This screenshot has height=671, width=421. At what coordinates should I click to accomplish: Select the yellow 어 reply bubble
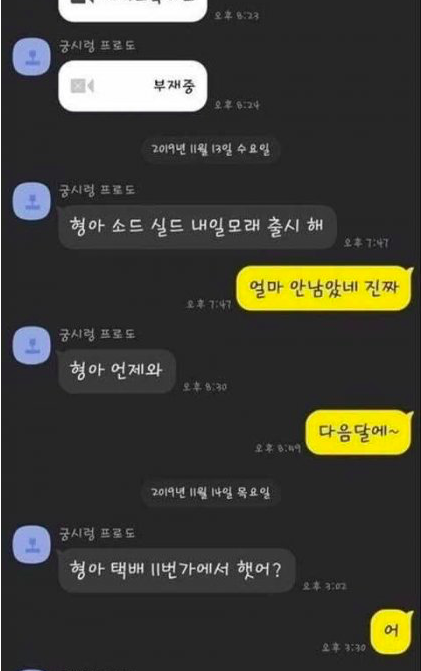391,631
